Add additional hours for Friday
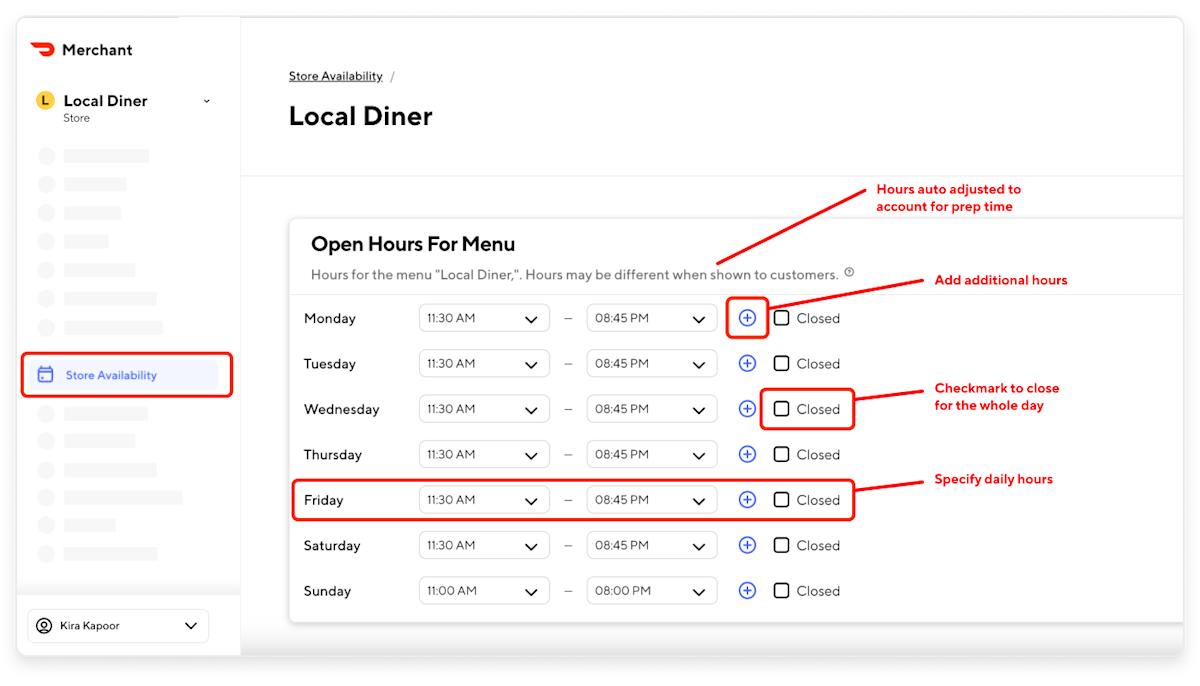 [x=747, y=500]
